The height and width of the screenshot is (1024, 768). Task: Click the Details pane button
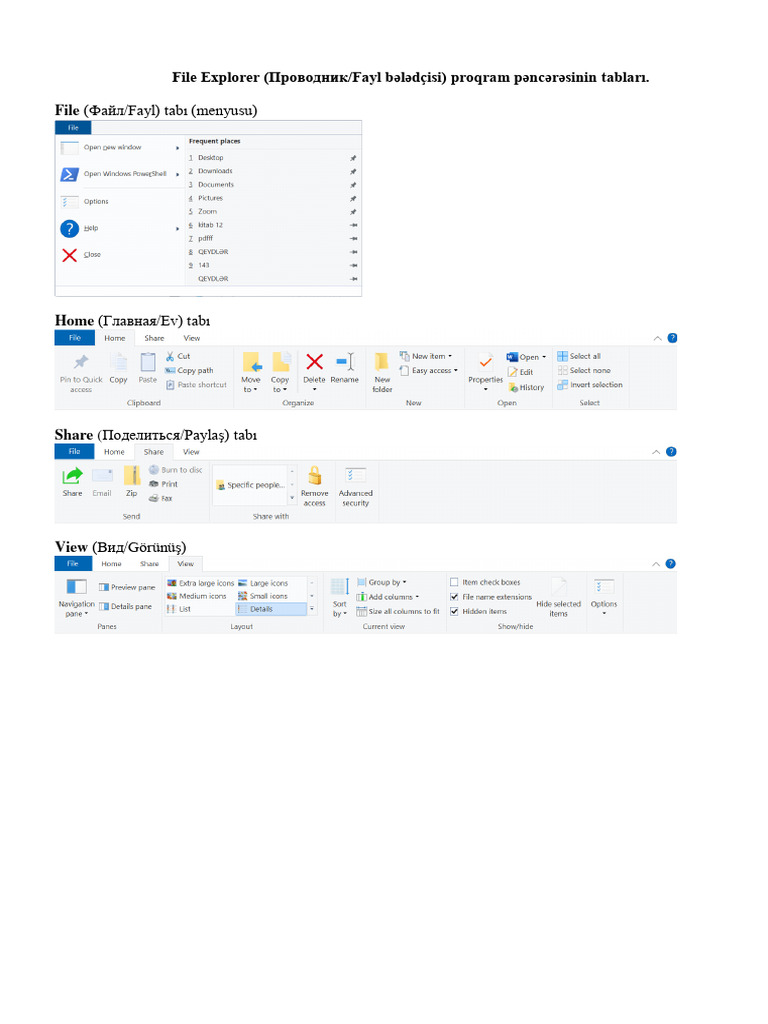pos(125,606)
